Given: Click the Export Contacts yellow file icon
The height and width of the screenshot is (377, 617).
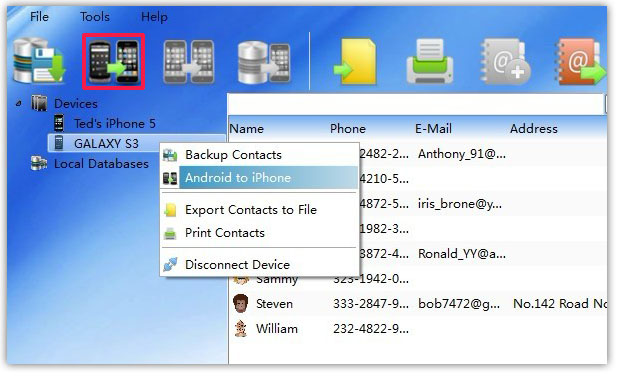Looking at the screenshot, I should click(x=171, y=210).
